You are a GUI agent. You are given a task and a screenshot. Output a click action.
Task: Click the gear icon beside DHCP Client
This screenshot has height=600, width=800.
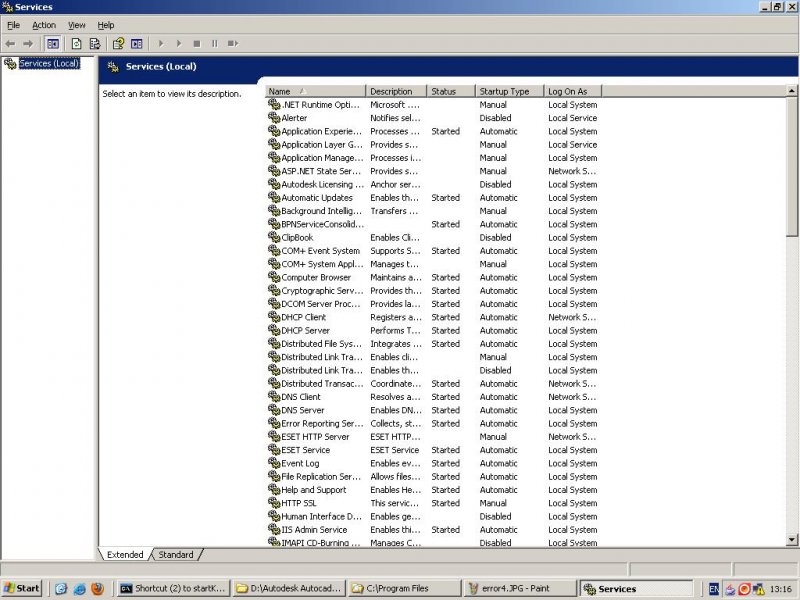[274, 316]
